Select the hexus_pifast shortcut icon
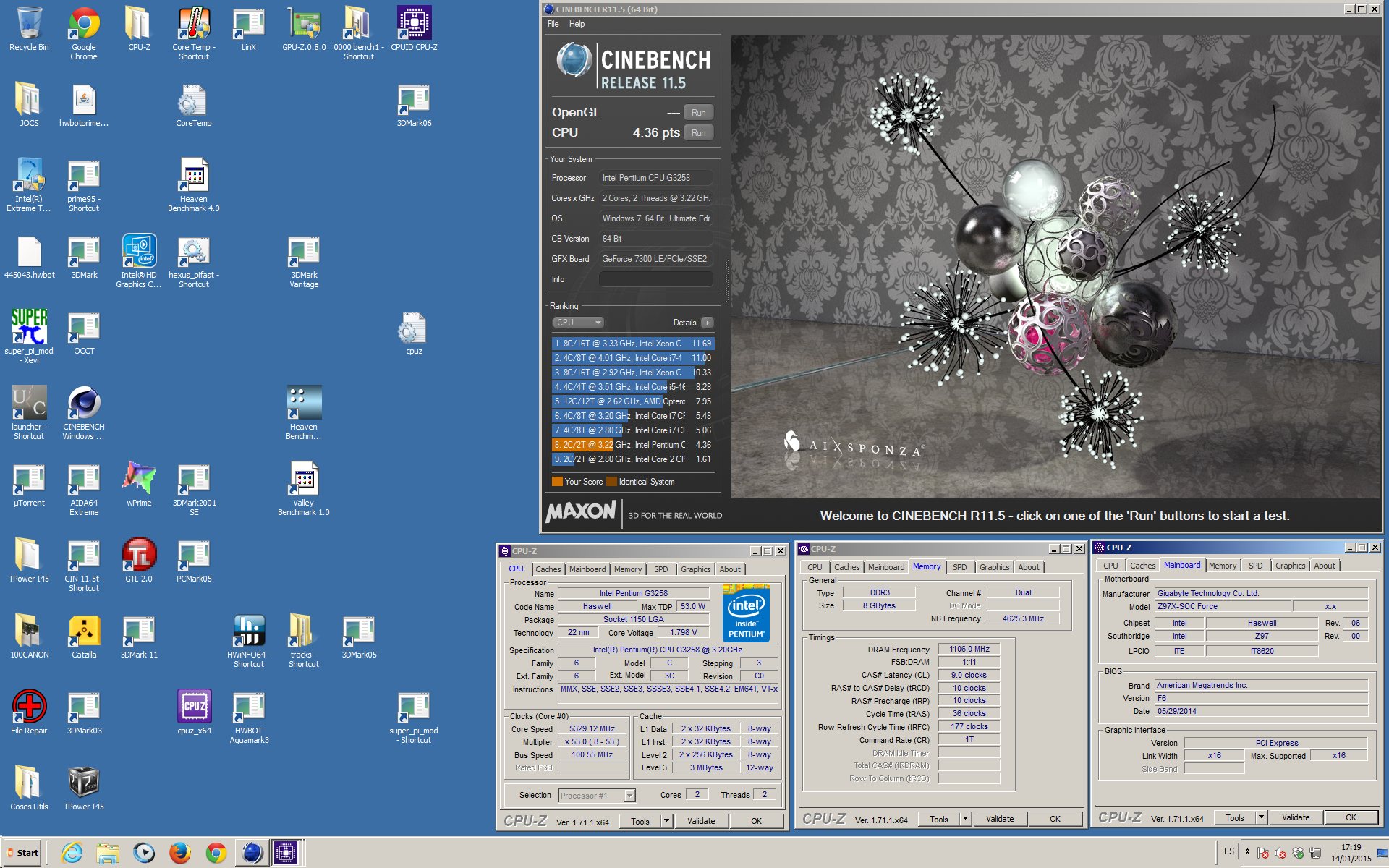Screen dimensions: 1389x868 [x=194, y=261]
